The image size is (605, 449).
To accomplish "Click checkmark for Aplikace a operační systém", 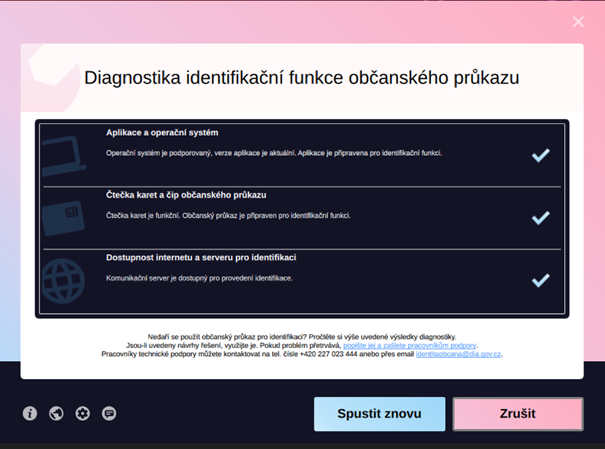I will (x=541, y=155).
